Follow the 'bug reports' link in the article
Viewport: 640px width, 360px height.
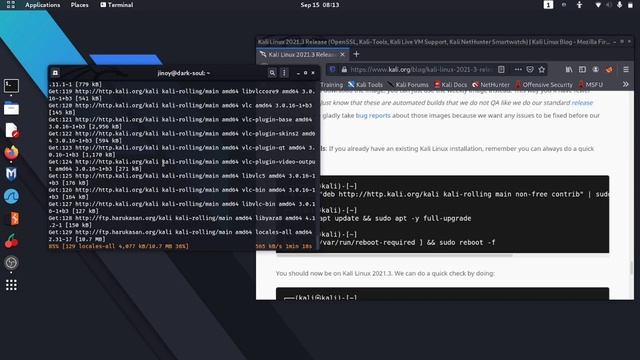373,116
